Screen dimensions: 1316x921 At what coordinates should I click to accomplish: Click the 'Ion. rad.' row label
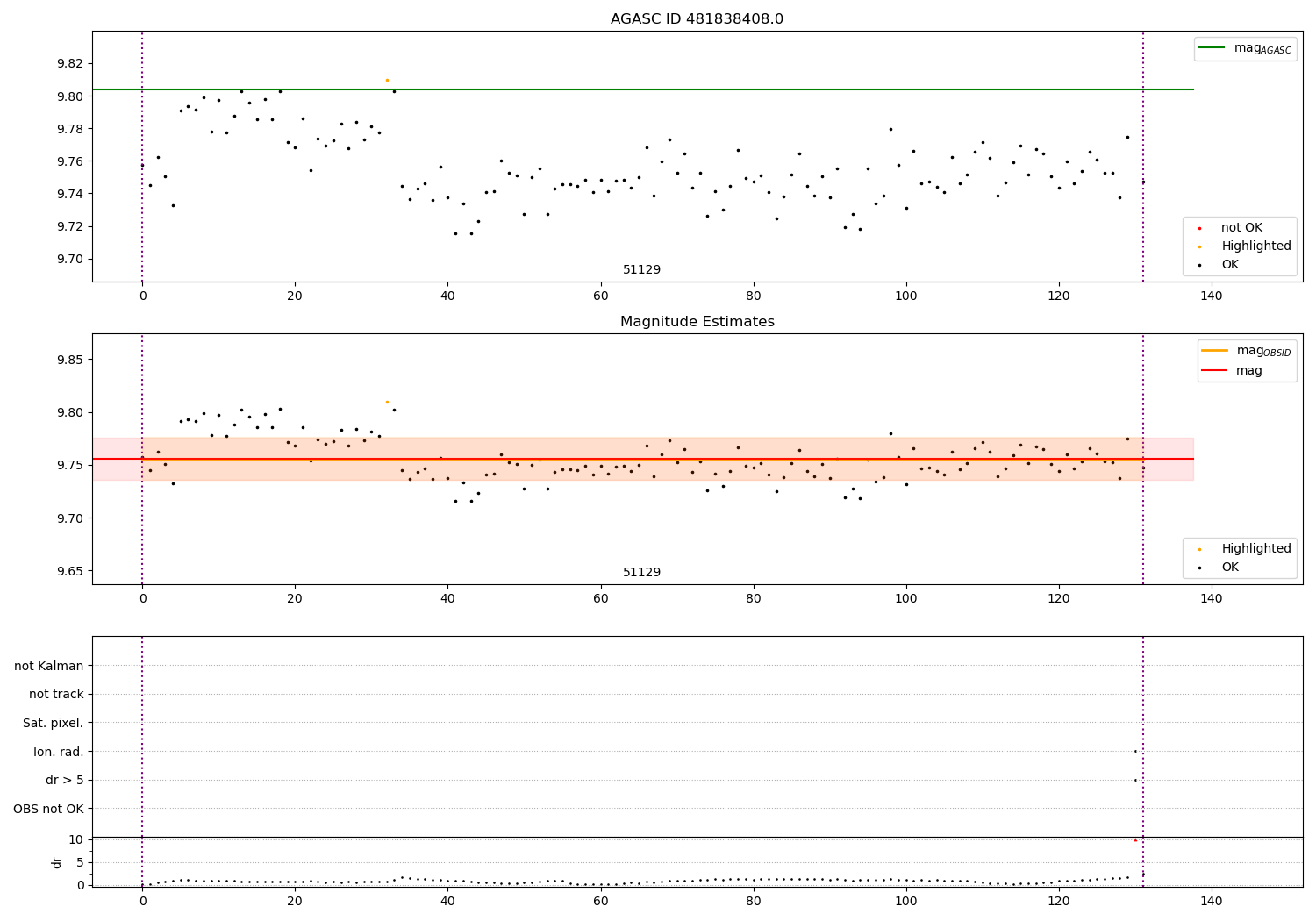(59, 752)
